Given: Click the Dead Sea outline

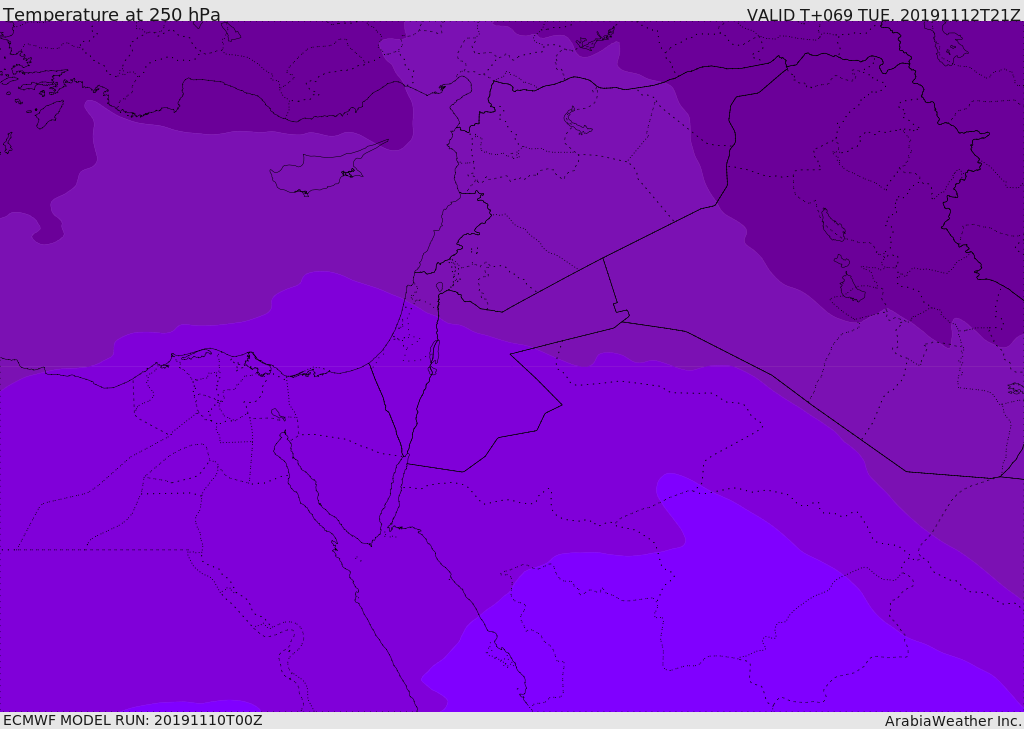Looking at the screenshot, I should [x=434, y=353].
